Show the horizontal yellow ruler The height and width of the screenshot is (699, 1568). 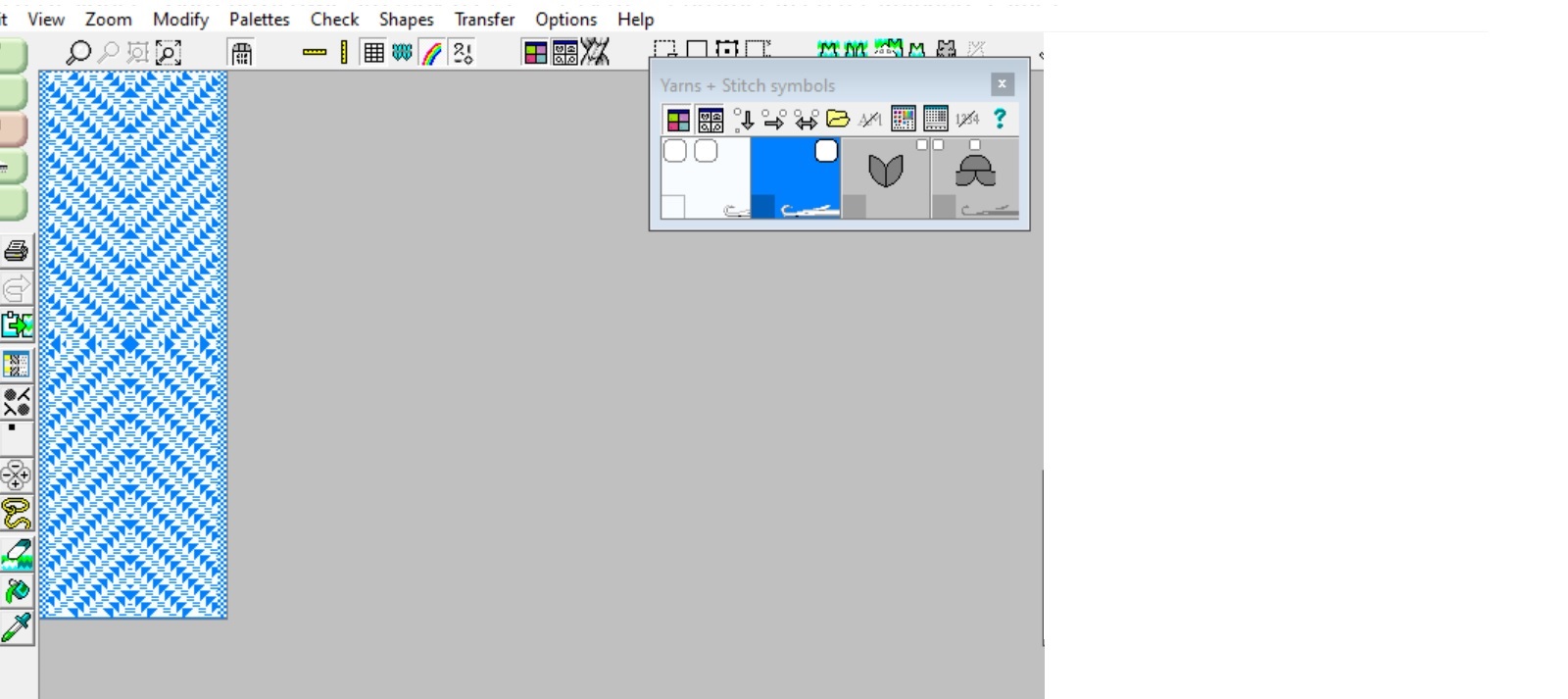click(x=315, y=52)
